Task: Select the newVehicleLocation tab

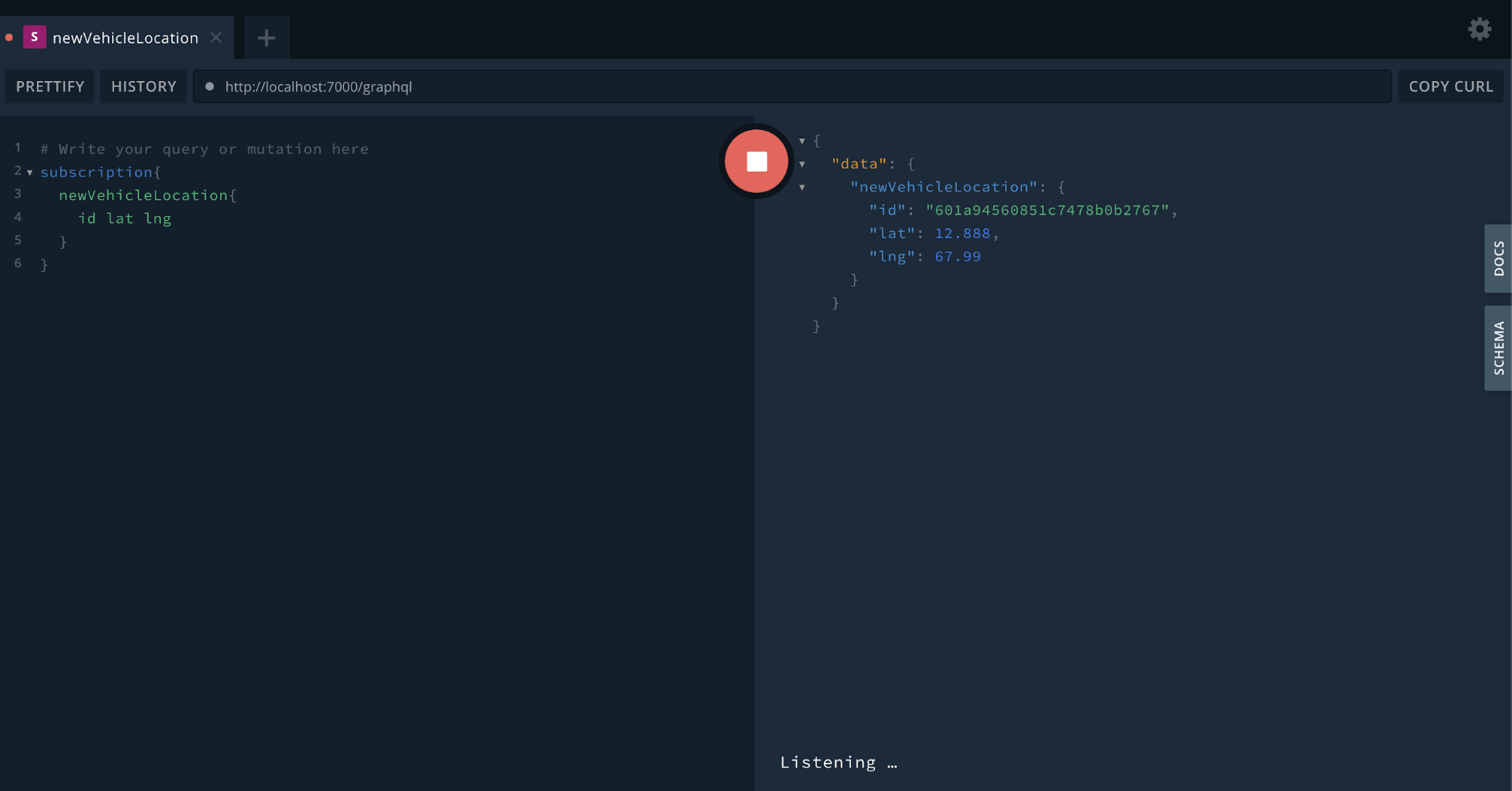Action: [125, 36]
